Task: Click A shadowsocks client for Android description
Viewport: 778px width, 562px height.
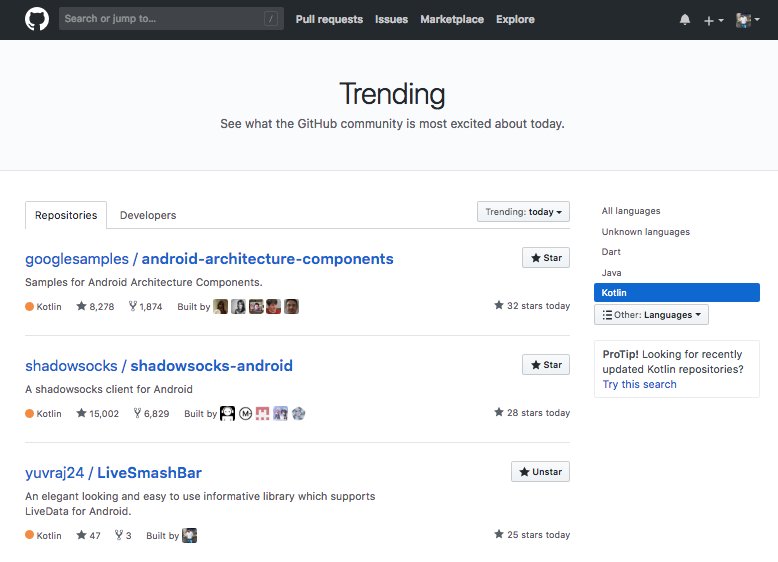Action: [x=109, y=389]
